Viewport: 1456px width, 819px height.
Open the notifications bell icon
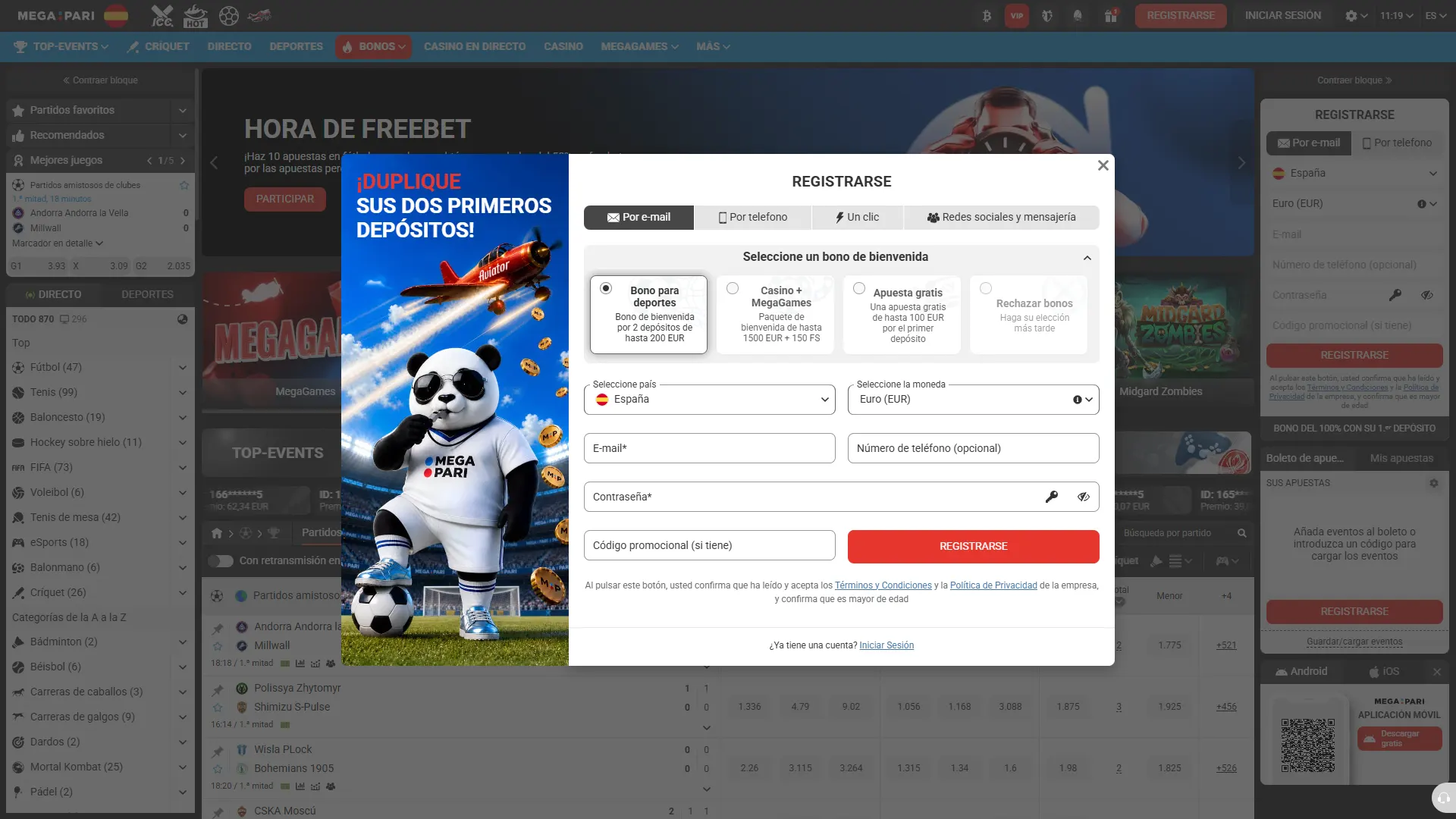(1078, 15)
